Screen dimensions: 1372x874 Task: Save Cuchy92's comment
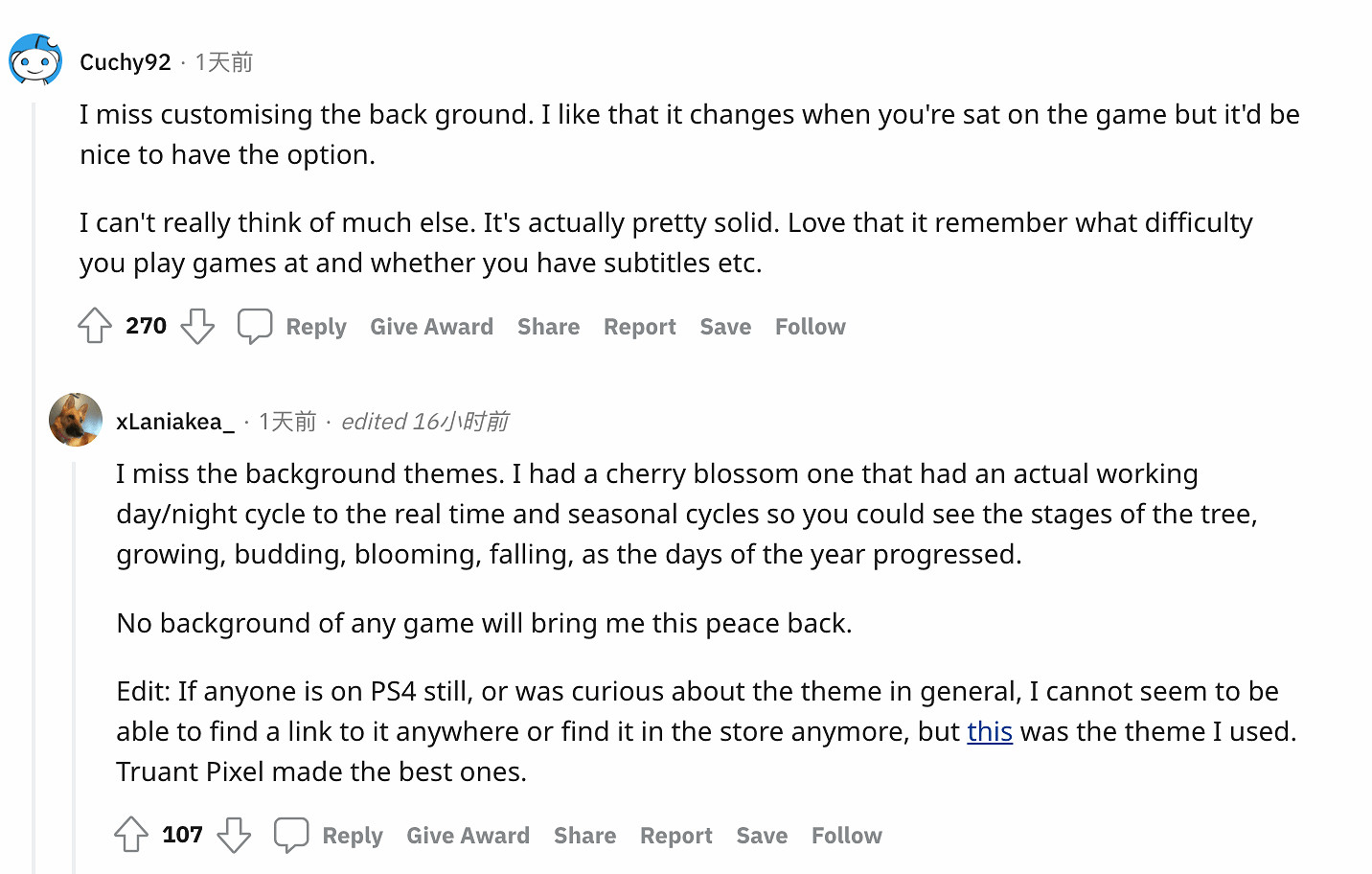click(x=725, y=327)
